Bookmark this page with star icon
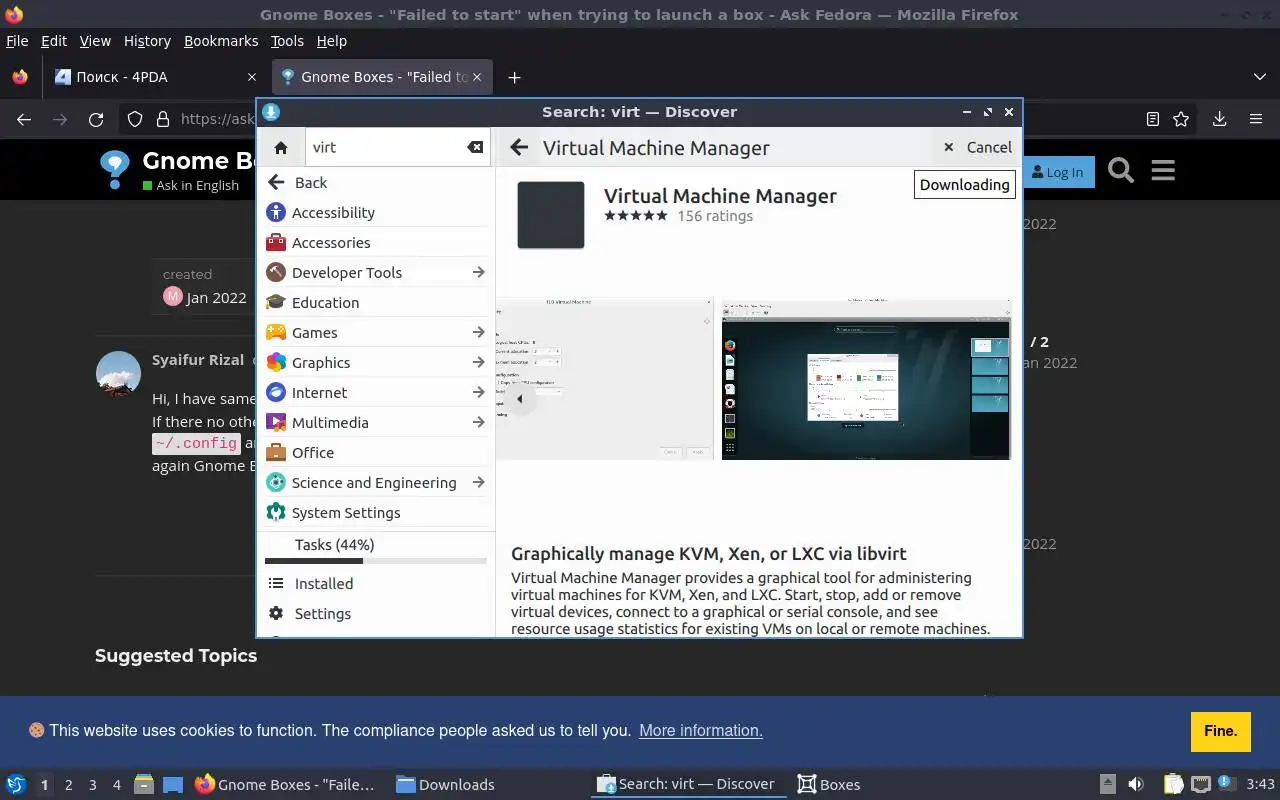Viewport: 1280px width, 800px height. pos(1181,119)
